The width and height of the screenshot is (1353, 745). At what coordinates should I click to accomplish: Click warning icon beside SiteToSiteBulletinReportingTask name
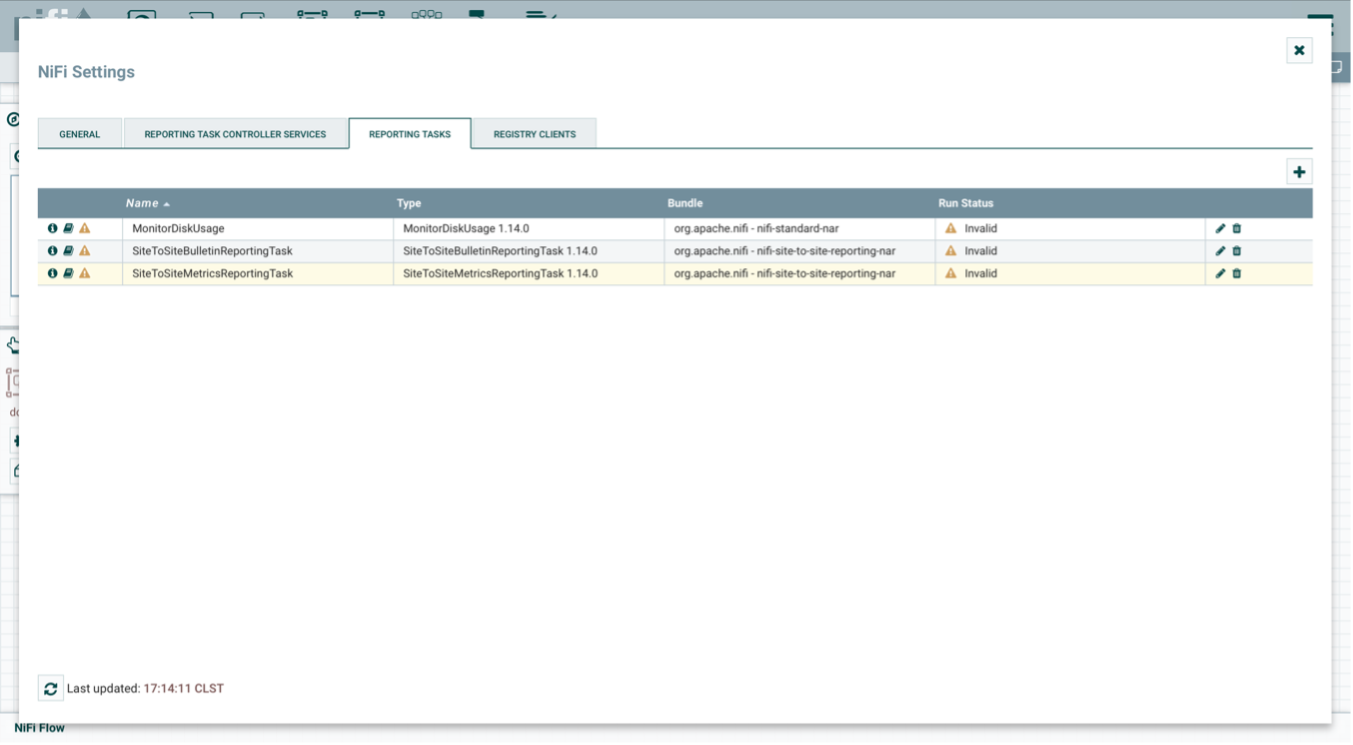85,251
